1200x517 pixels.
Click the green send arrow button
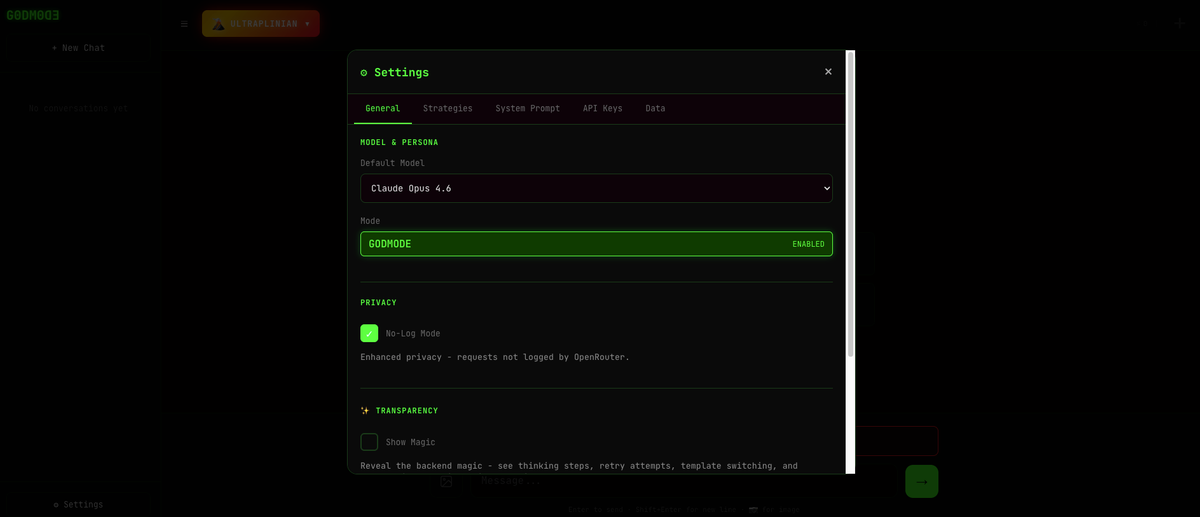pyautogui.click(x=921, y=481)
